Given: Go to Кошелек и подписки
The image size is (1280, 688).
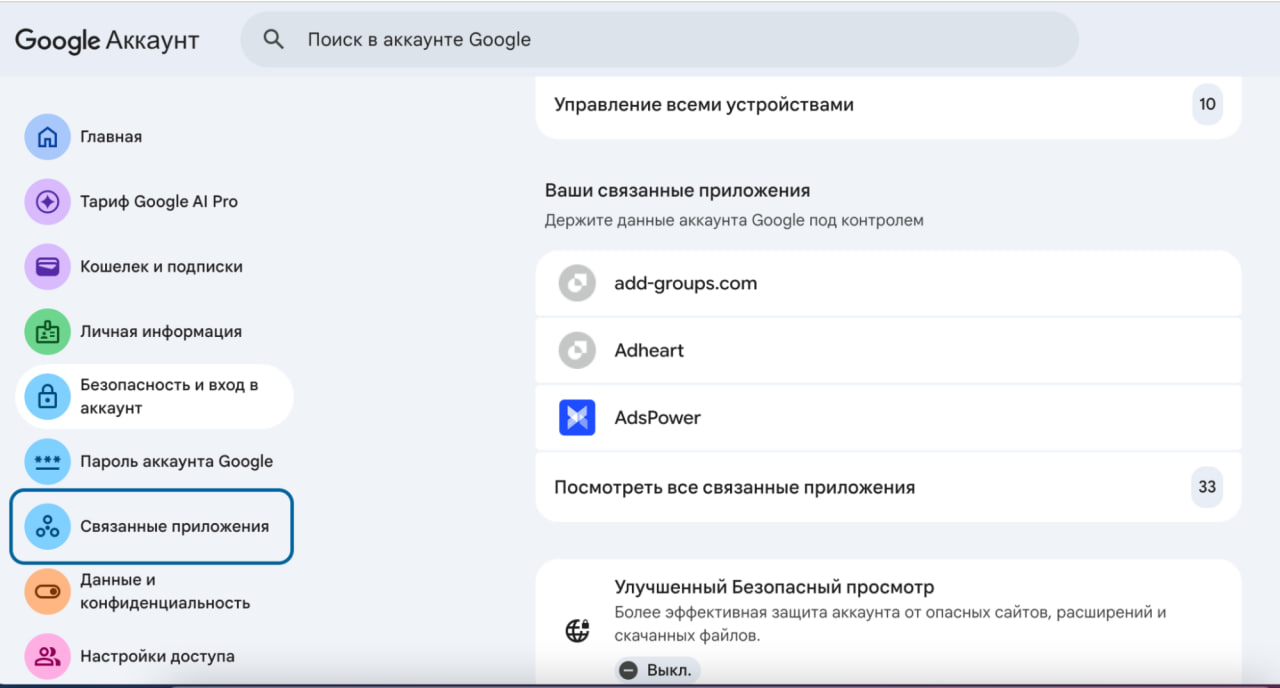Looking at the screenshot, I should 156,267.
